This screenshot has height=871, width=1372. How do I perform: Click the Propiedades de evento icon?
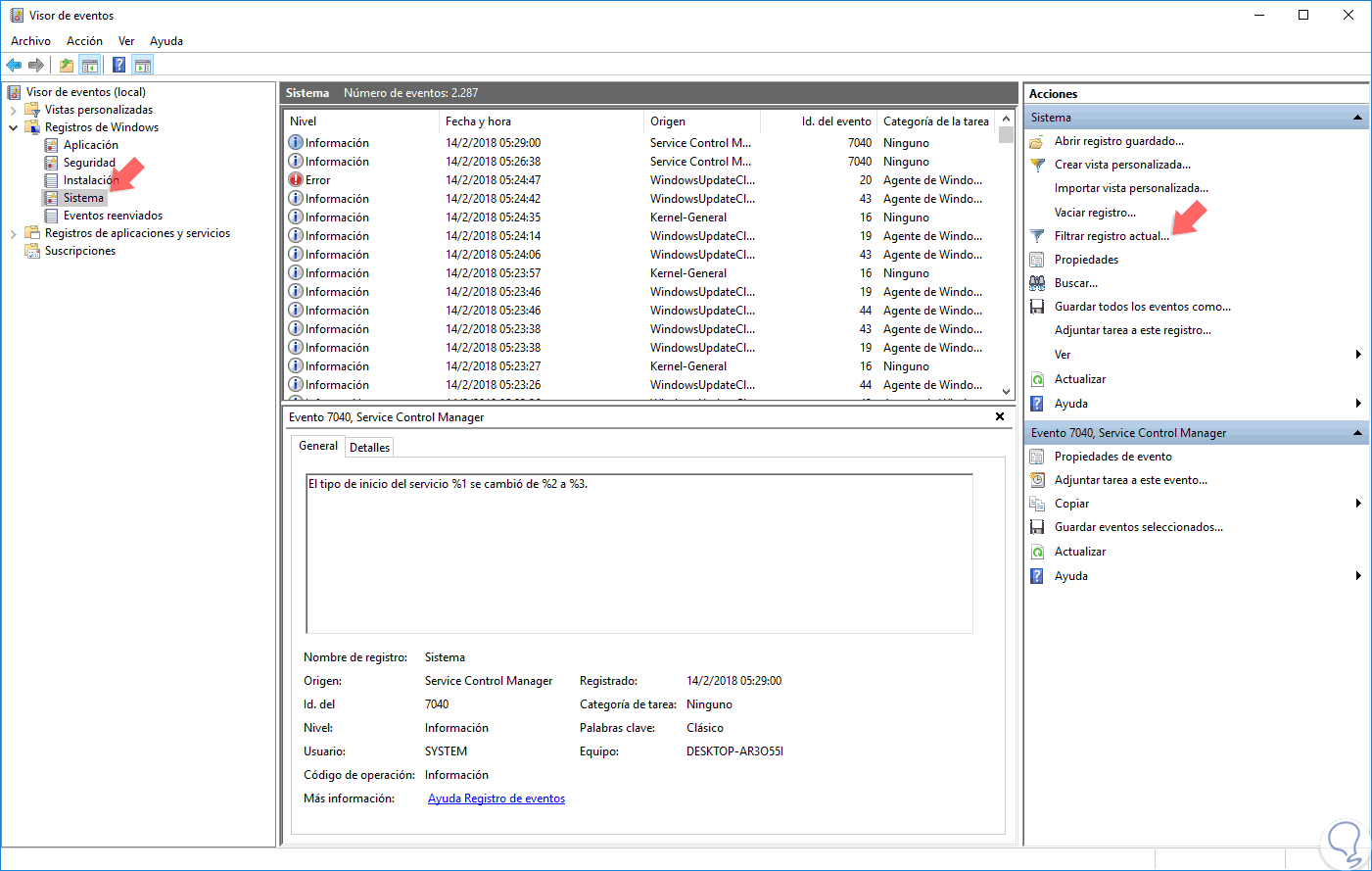point(1037,457)
